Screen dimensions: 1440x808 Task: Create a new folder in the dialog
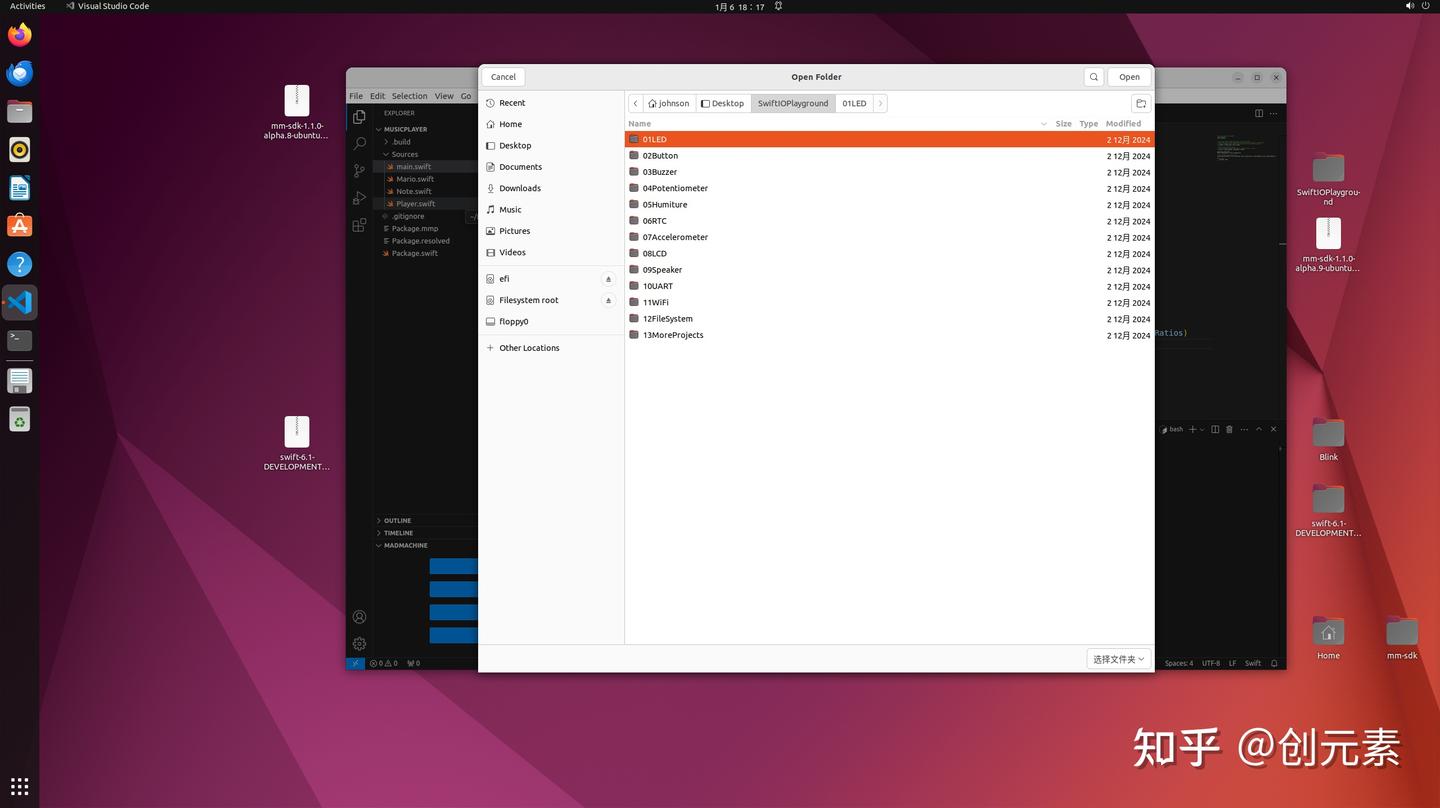tap(1141, 103)
